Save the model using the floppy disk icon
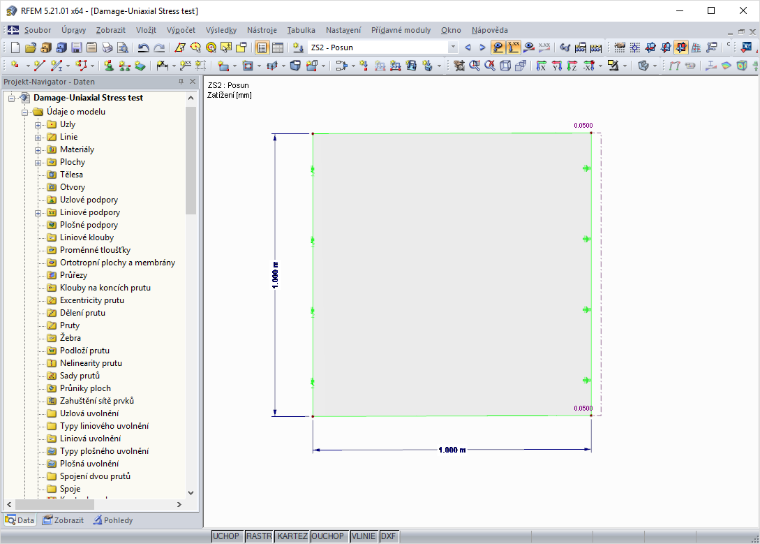This screenshot has height=544, width=760. 77,48
